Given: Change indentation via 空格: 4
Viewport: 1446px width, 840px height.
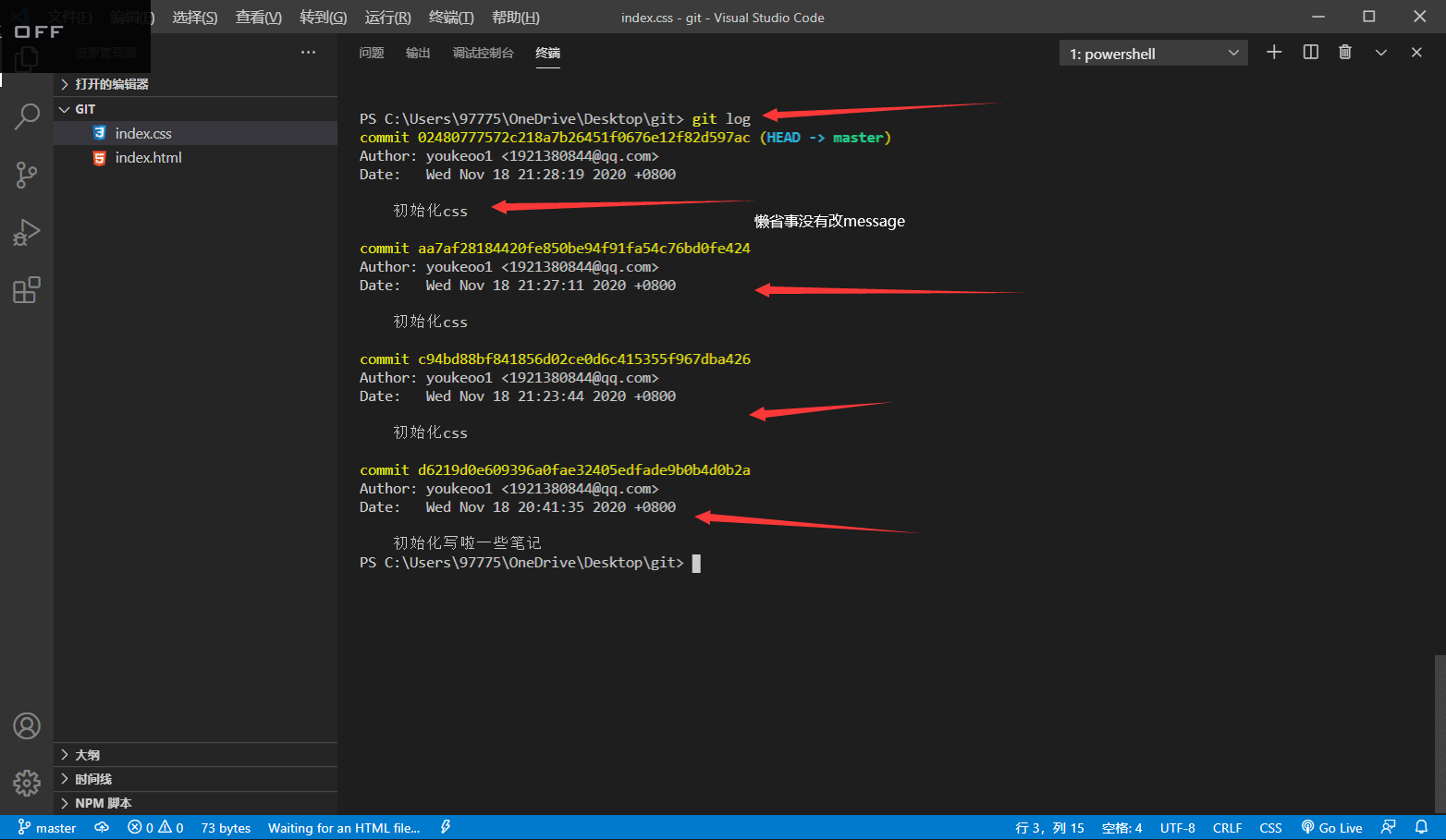Looking at the screenshot, I should point(1121,828).
